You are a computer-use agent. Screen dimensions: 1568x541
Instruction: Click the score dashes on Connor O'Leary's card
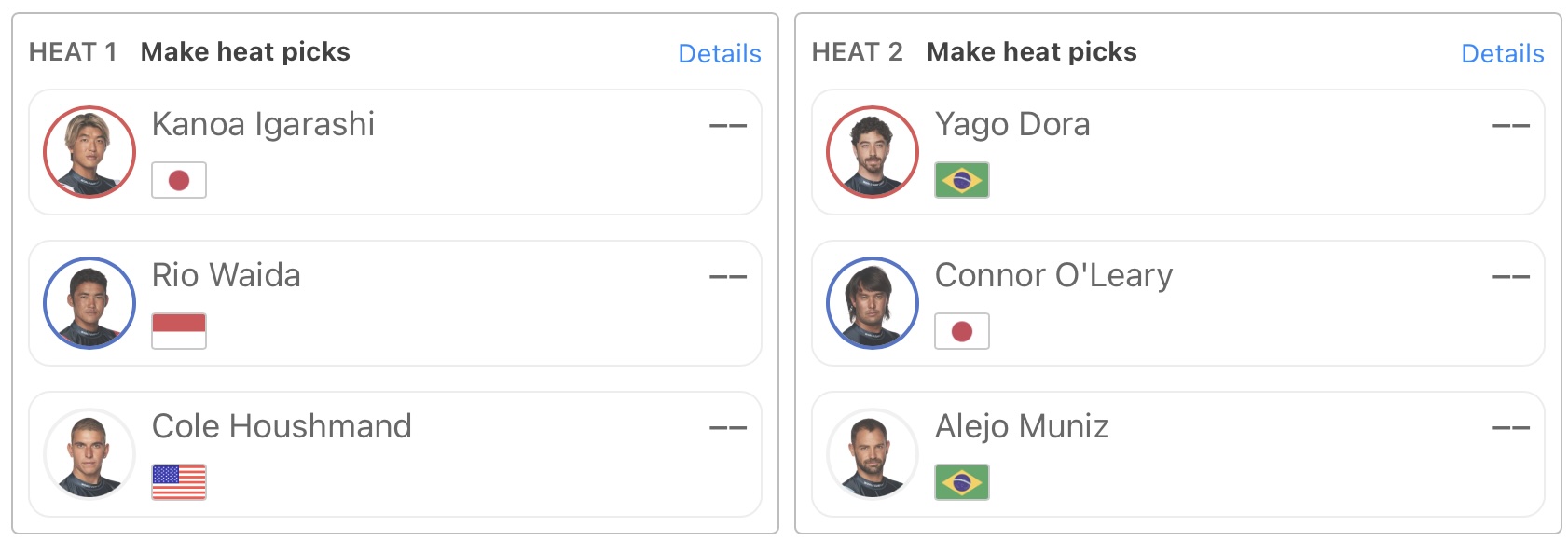tap(1511, 276)
